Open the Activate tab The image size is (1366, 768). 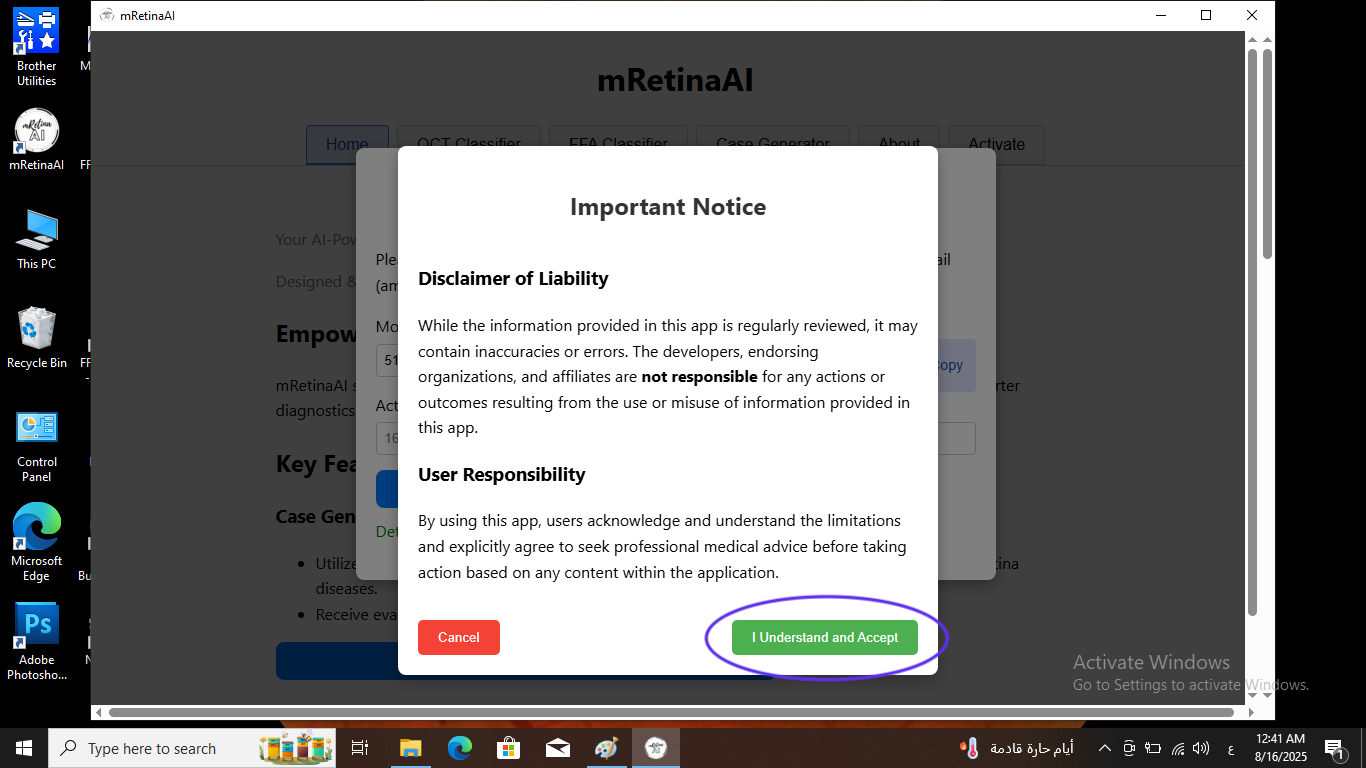pyautogui.click(x=995, y=144)
